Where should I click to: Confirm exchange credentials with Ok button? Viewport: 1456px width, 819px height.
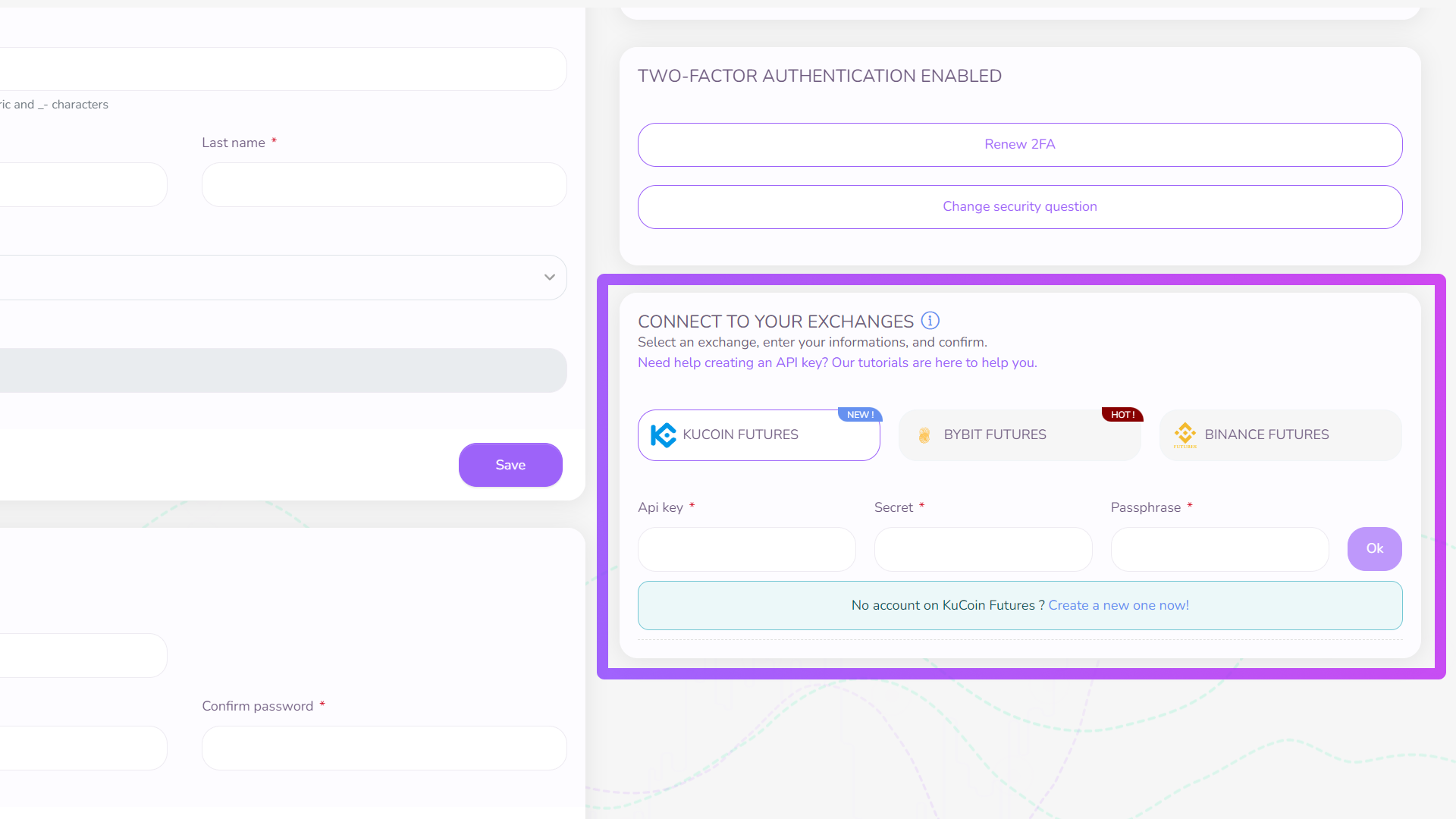tap(1374, 548)
